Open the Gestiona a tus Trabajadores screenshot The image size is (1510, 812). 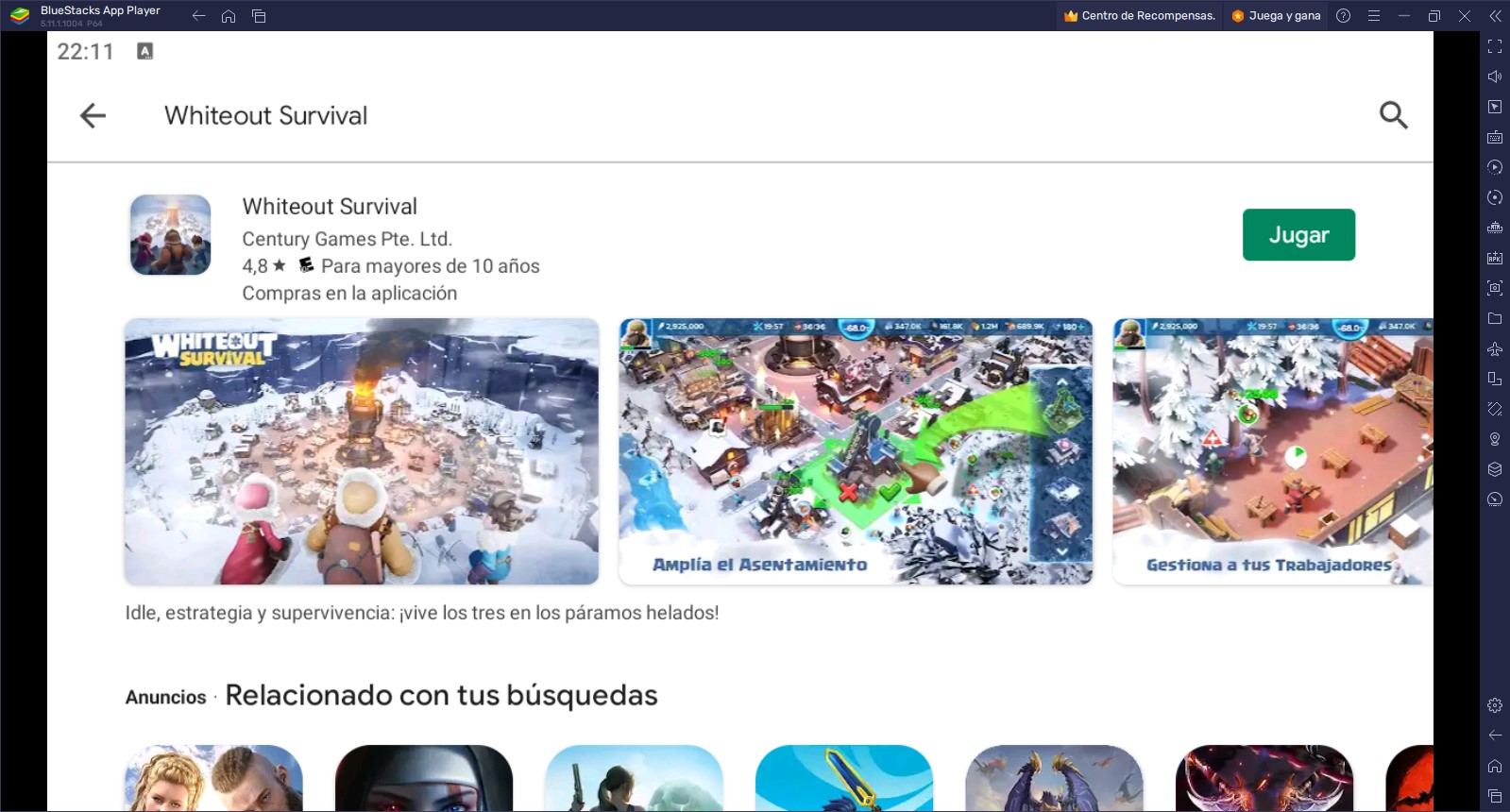[x=1273, y=451]
